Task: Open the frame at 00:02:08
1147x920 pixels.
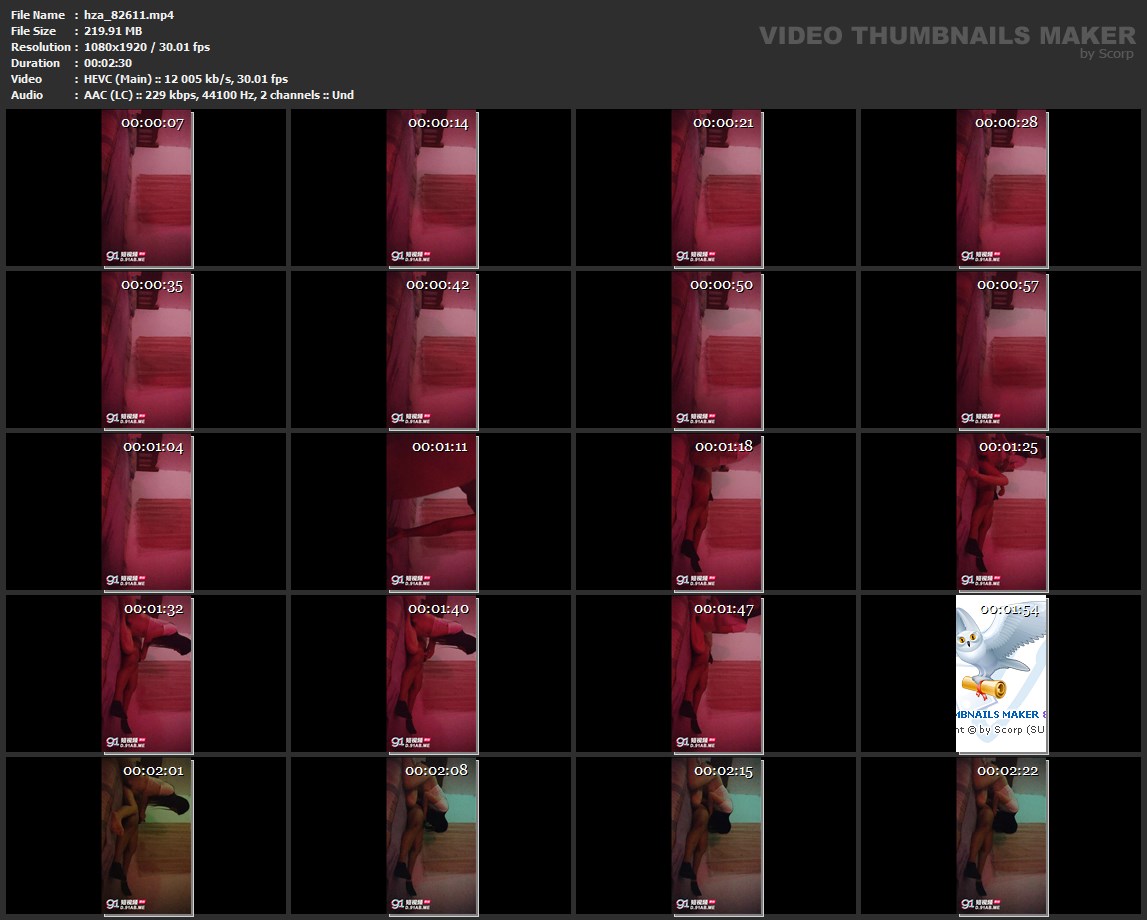Action: [x=432, y=836]
